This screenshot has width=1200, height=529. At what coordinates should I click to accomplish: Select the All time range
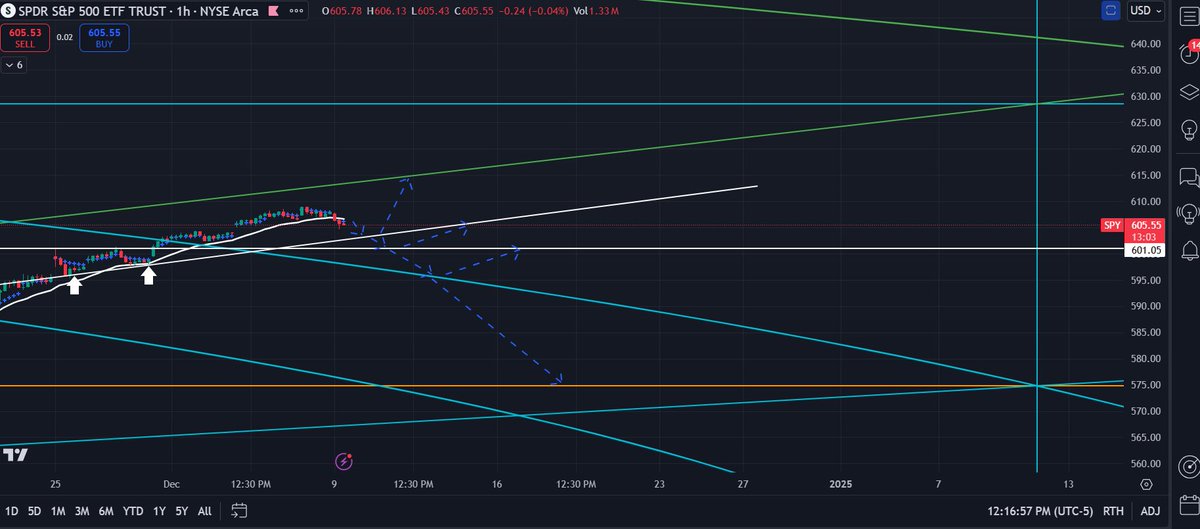click(205, 511)
